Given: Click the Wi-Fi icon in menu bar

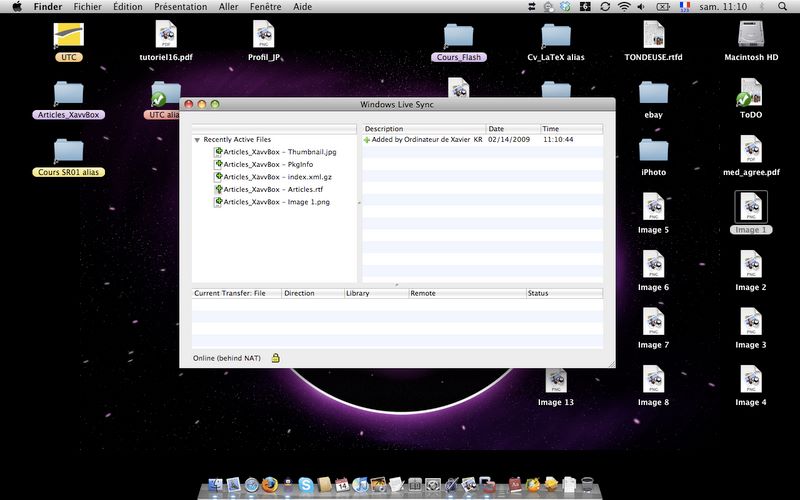Looking at the screenshot, I should [623, 7].
